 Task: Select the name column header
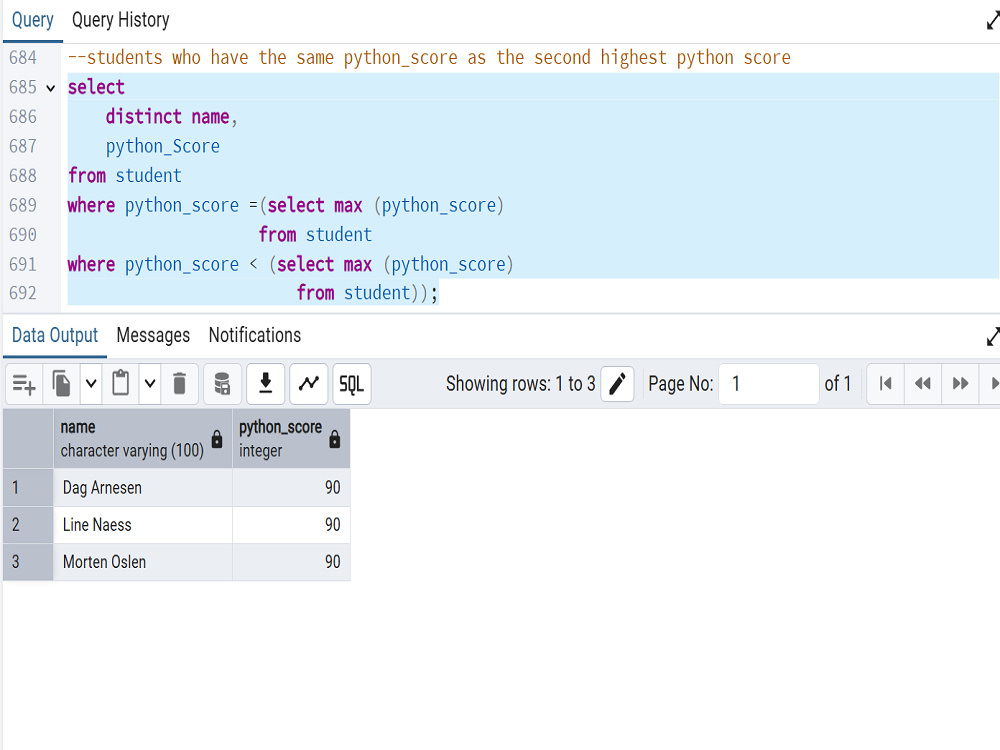(x=143, y=439)
